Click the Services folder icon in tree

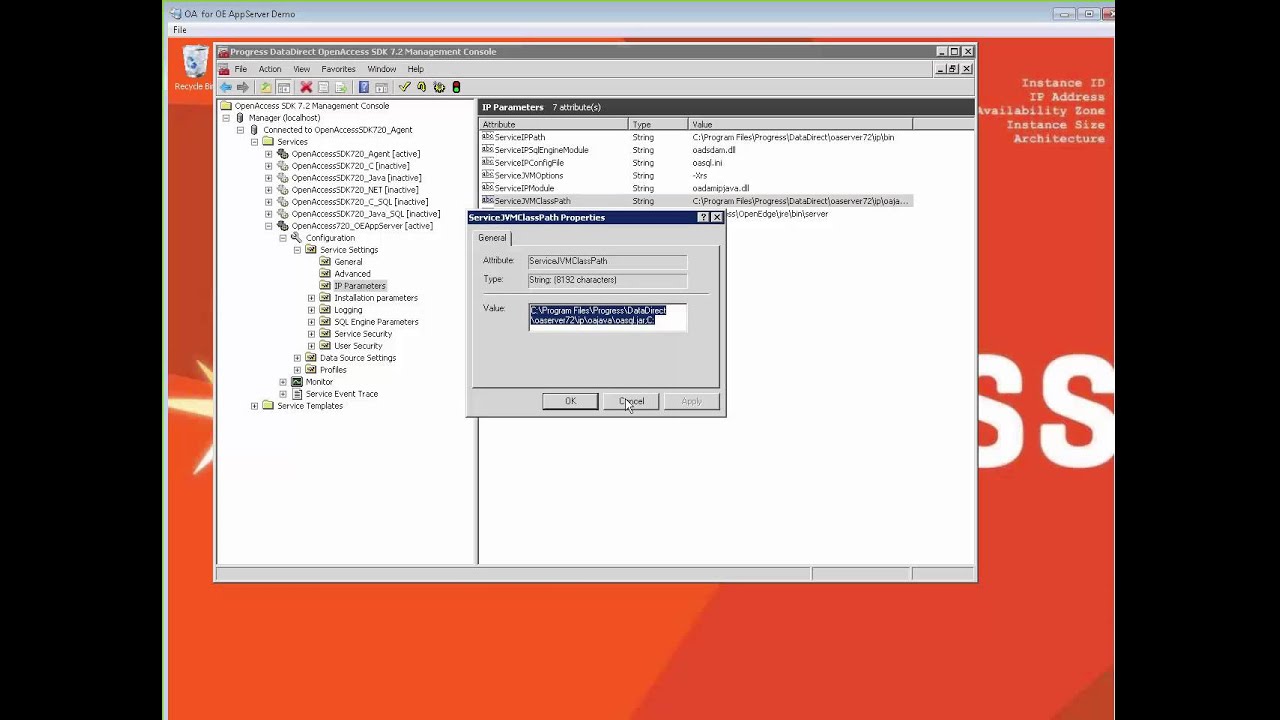tap(268, 142)
